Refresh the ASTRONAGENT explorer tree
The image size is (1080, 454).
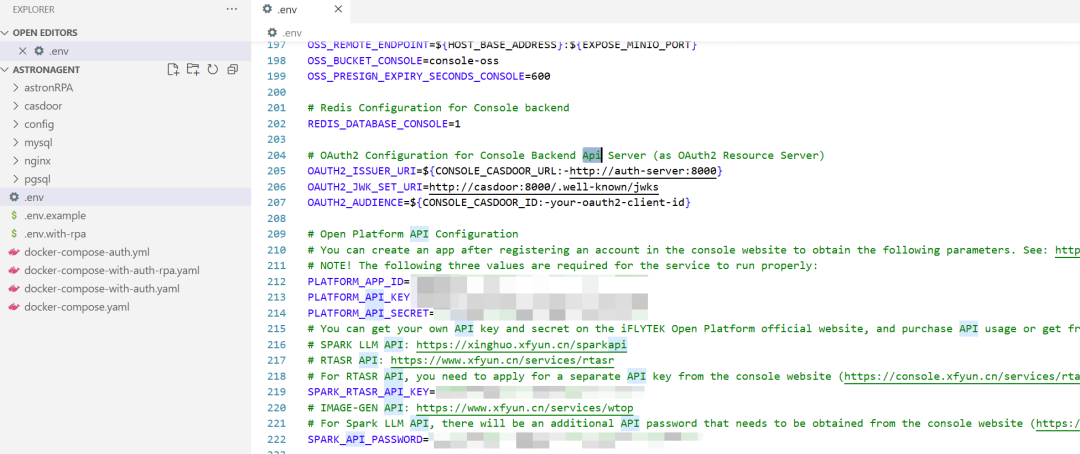213,69
